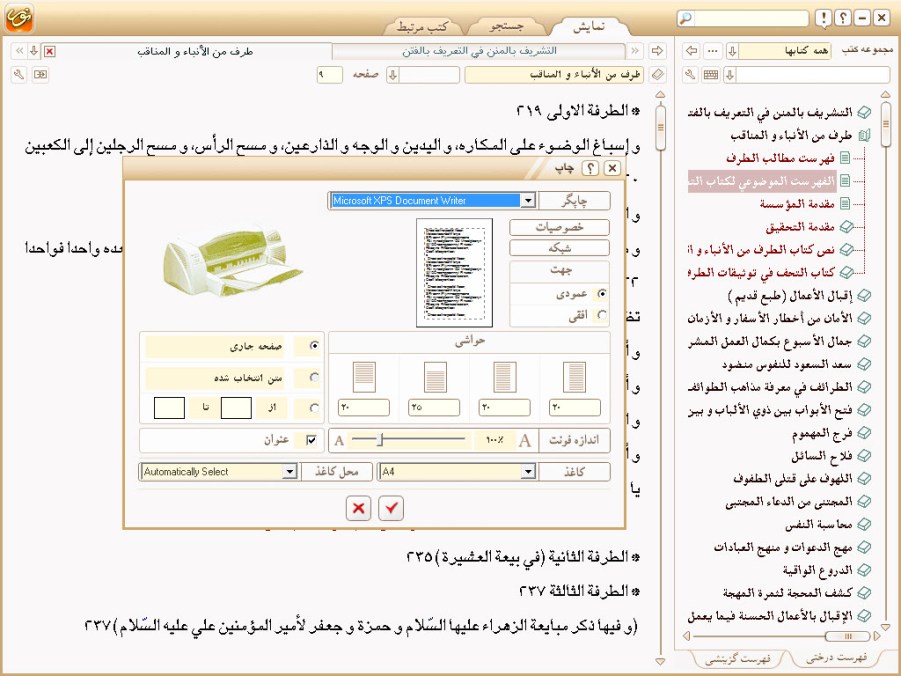Expand the التشريف بالمنن book in the tree
The height and width of the screenshot is (676, 901).
(x=864, y=112)
